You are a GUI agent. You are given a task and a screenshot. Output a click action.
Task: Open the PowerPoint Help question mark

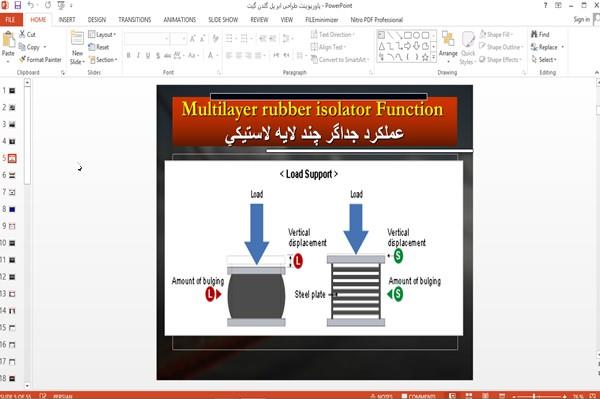point(545,5)
